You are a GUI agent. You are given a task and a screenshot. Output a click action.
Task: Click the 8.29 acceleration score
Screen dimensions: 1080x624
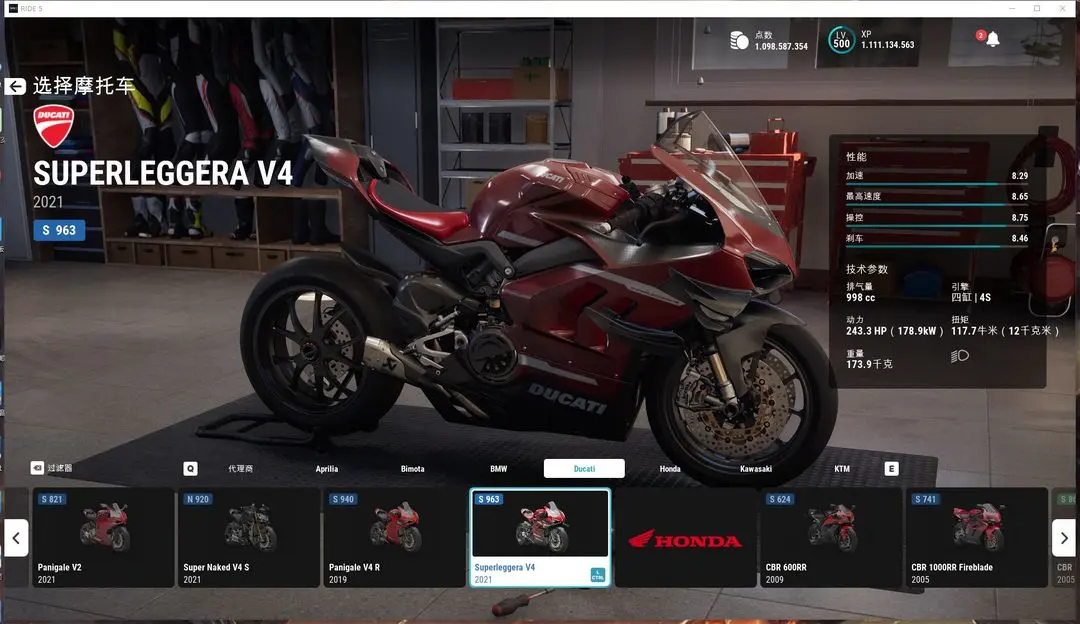point(1019,176)
